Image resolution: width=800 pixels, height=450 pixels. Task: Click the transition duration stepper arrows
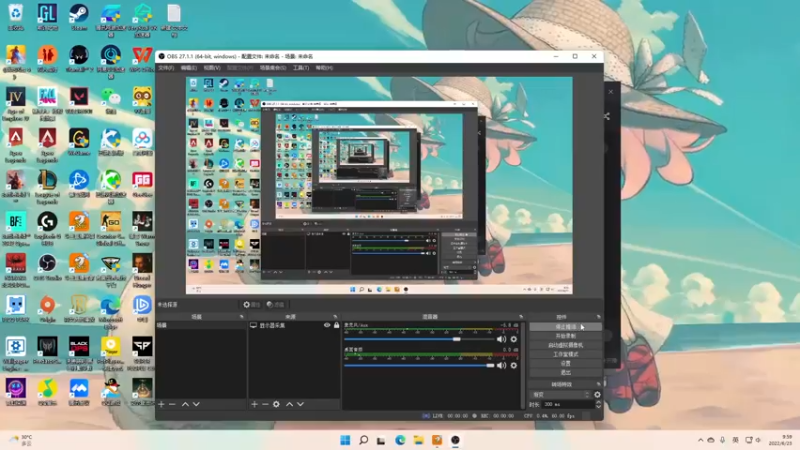598,404
